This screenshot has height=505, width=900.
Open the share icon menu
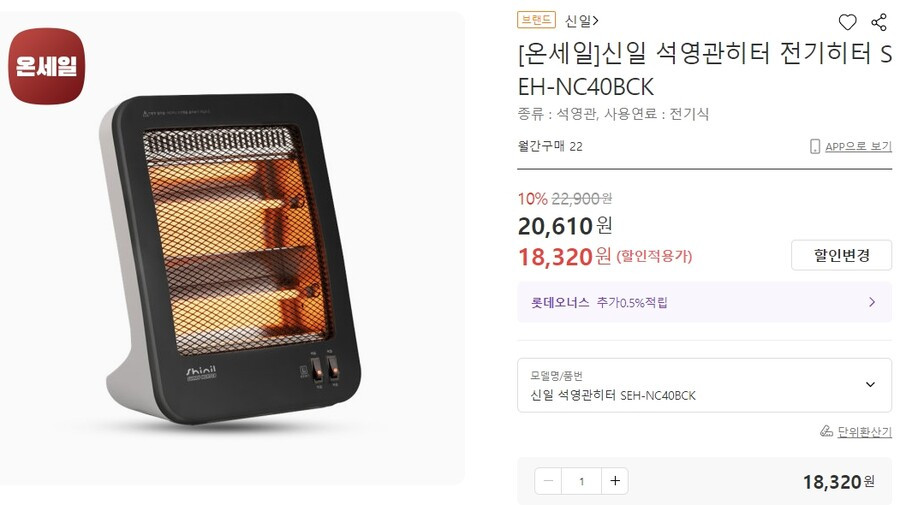click(x=879, y=22)
